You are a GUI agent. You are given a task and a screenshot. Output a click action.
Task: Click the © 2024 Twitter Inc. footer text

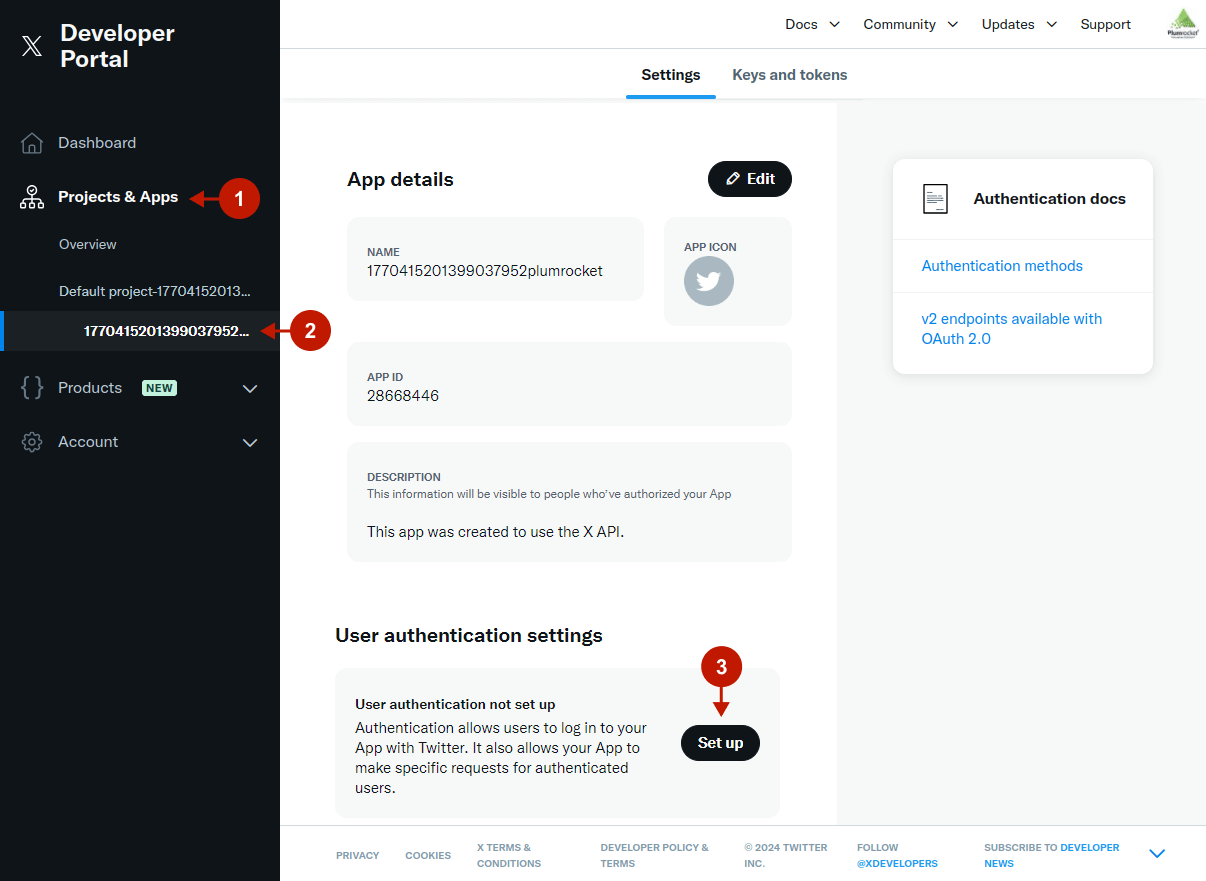click(786, 855)
